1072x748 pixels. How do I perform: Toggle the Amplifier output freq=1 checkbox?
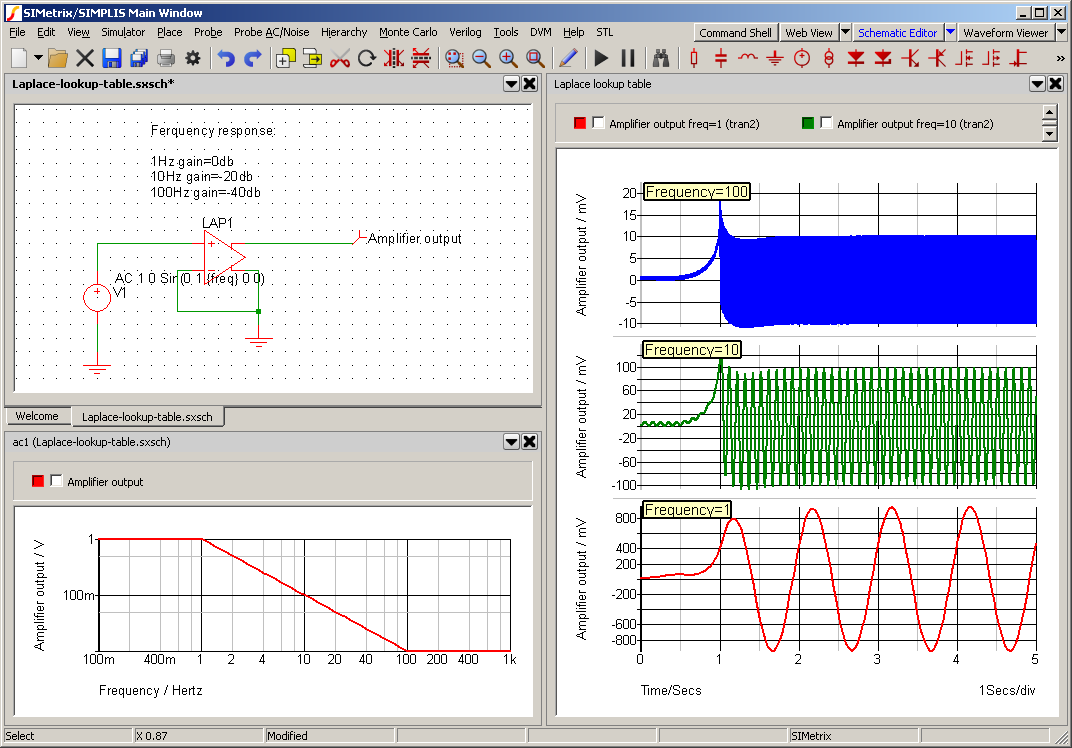point(596,122)
